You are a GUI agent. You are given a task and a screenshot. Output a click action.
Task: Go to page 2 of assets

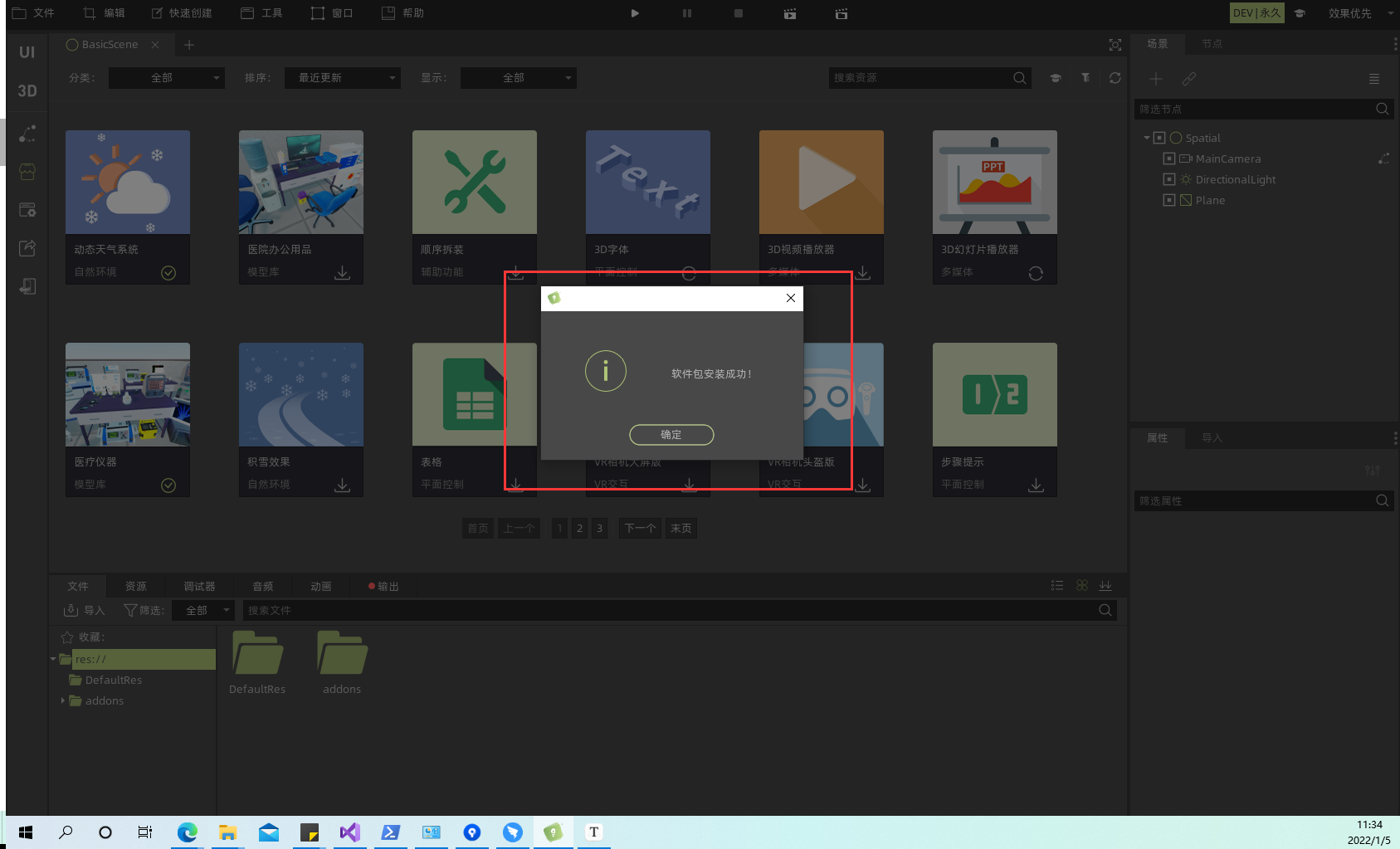tap(579, 529)
